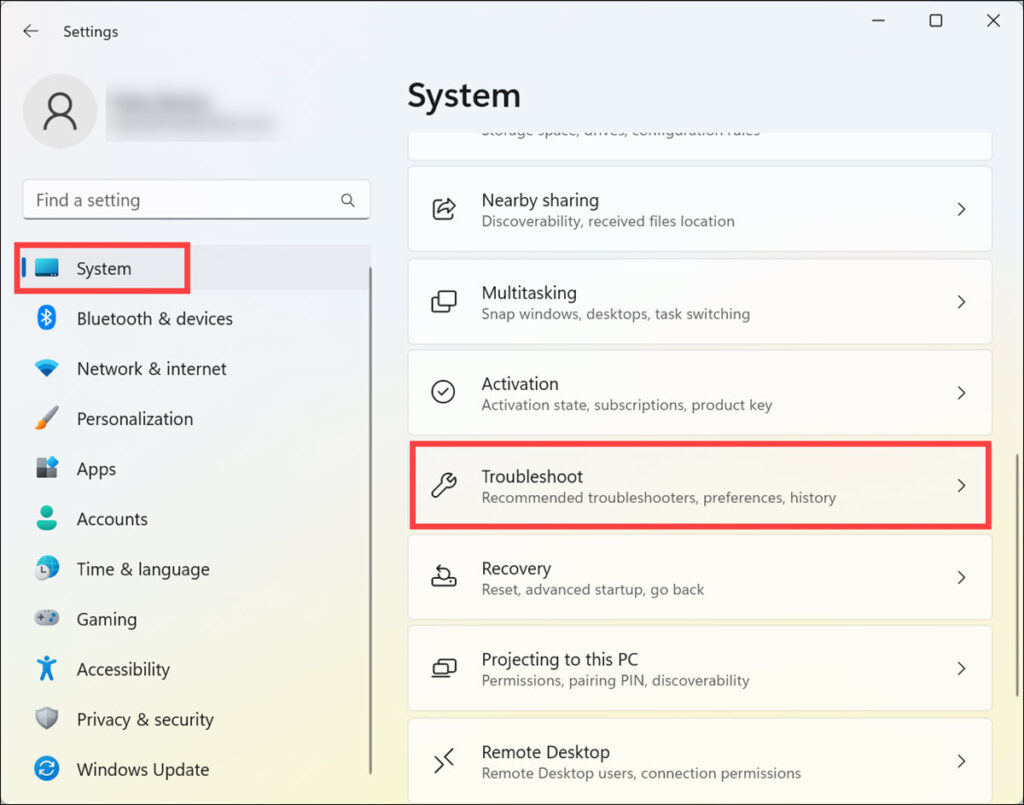Select the Troubleshoot wrench icon

(x=443, y=485)
